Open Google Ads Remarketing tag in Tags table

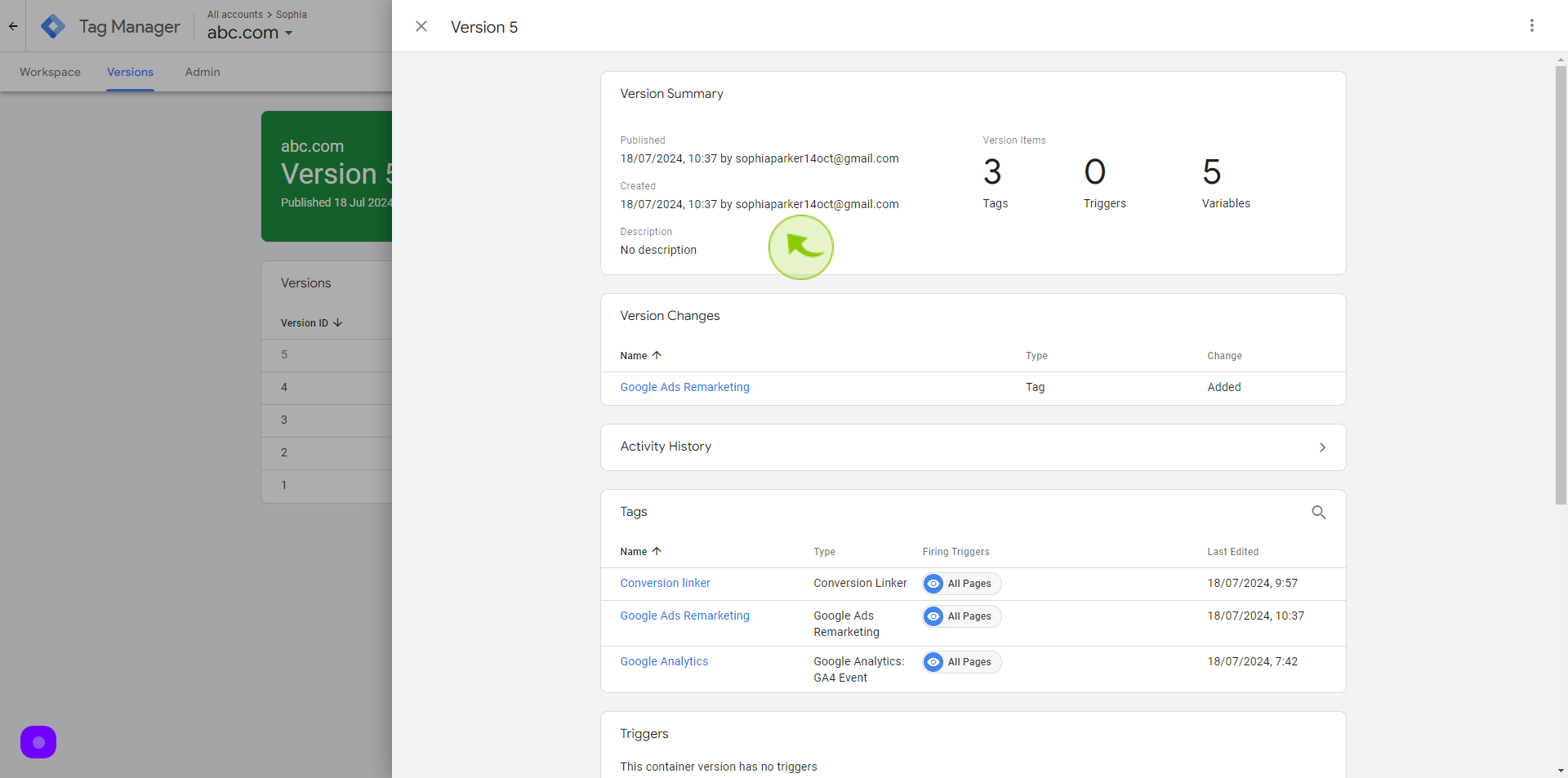pyautogui.click(x=684, y=616)
